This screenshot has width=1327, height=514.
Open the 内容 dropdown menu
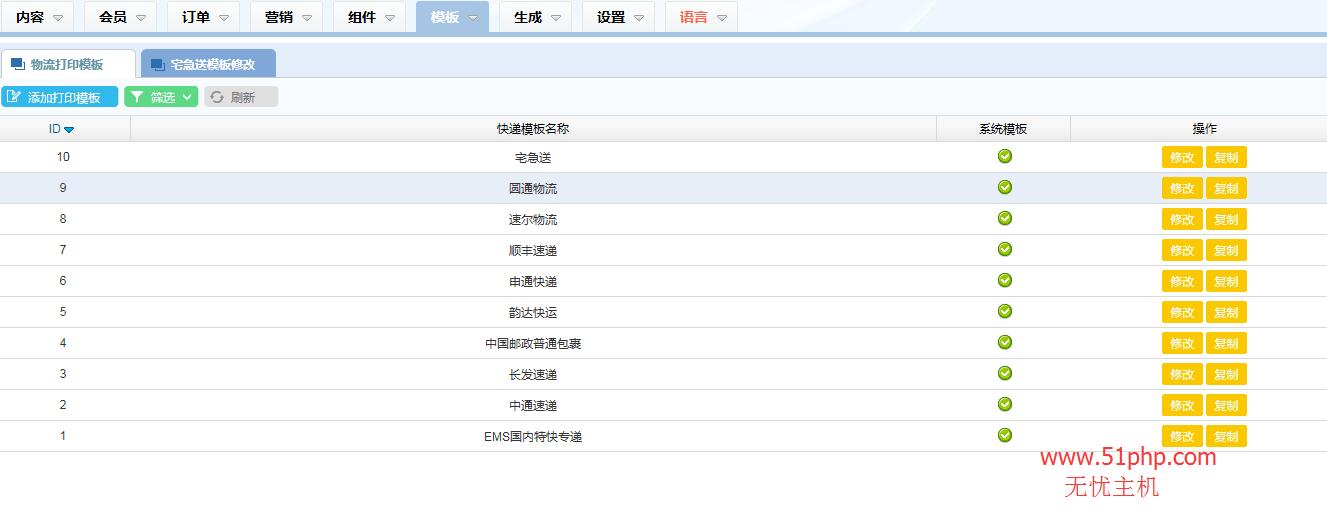click(x=38, y=17)
